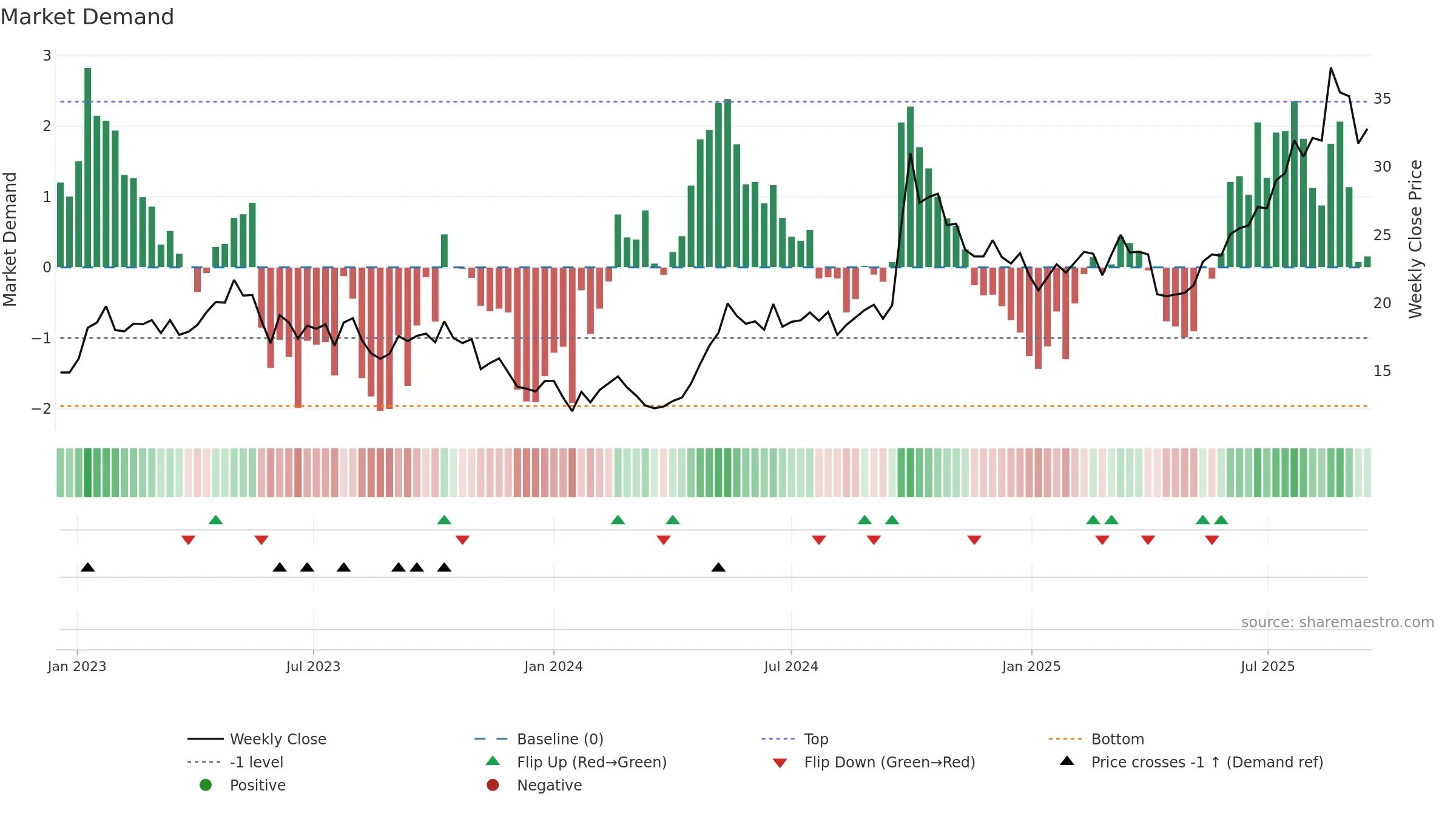Viewport: 1456px width, 819px height.
Task: Click the rotated Market Demand left axis title
Action: point(10,239)
